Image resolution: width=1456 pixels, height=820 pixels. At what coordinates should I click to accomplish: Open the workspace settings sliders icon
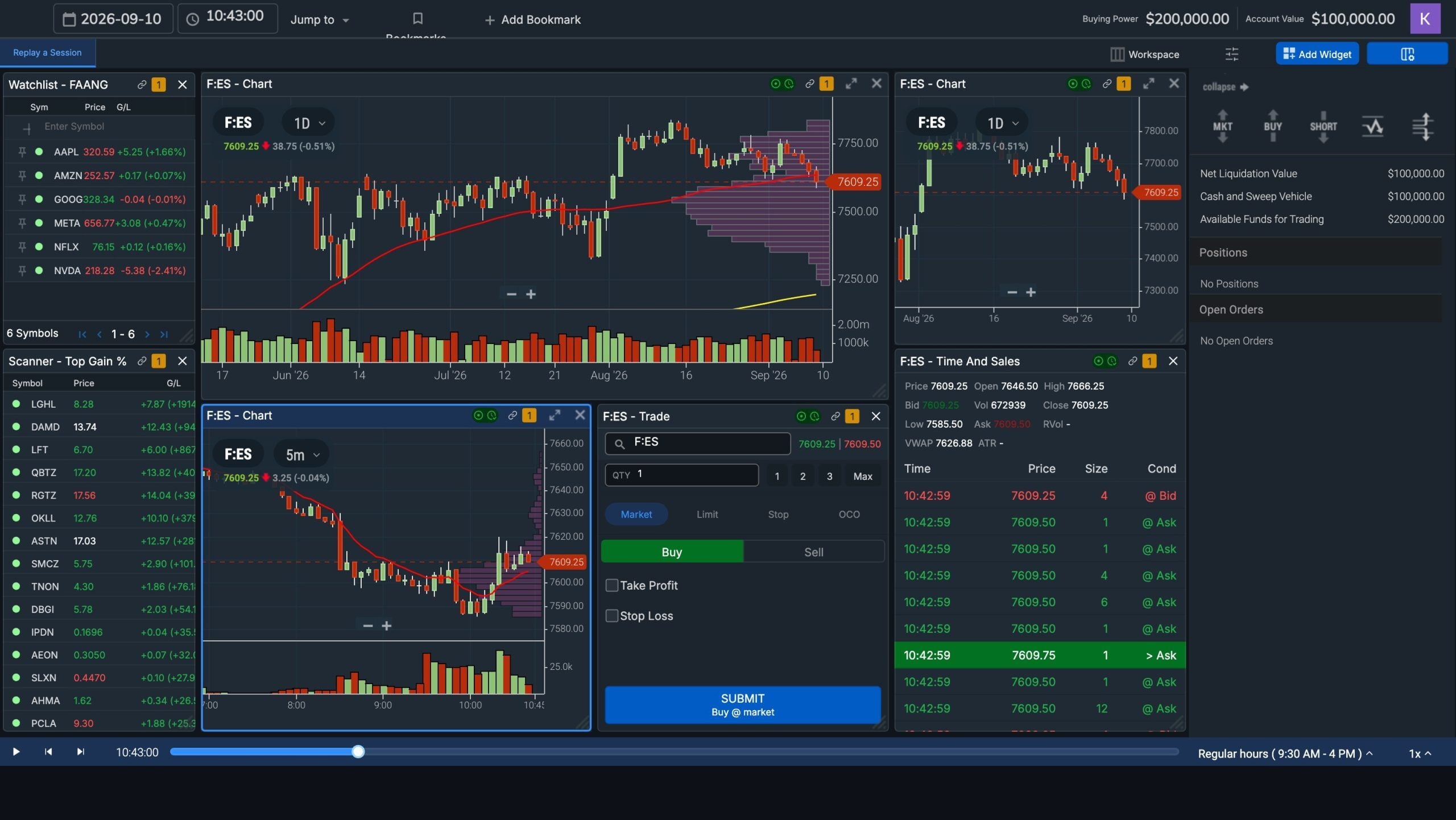pyautogui.click(x=1232, y=54)
